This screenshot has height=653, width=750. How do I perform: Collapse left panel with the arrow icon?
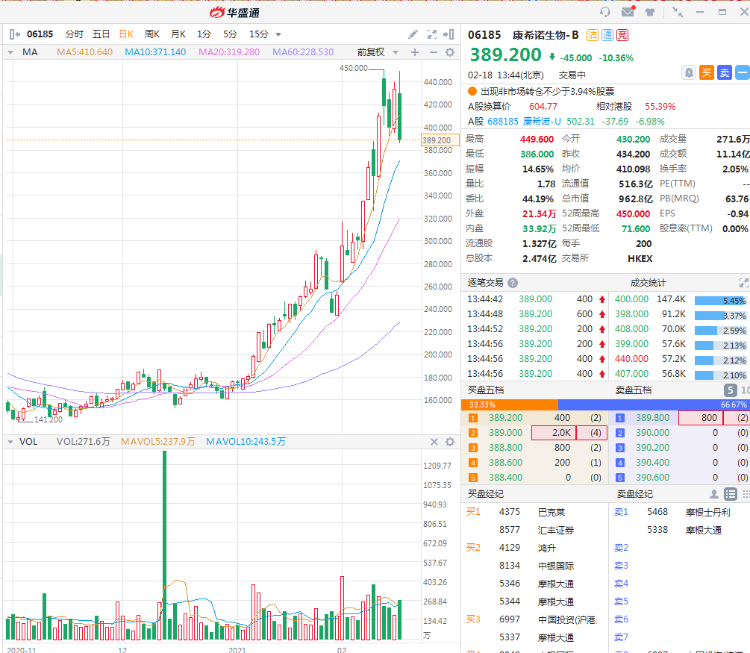(14, 34)
